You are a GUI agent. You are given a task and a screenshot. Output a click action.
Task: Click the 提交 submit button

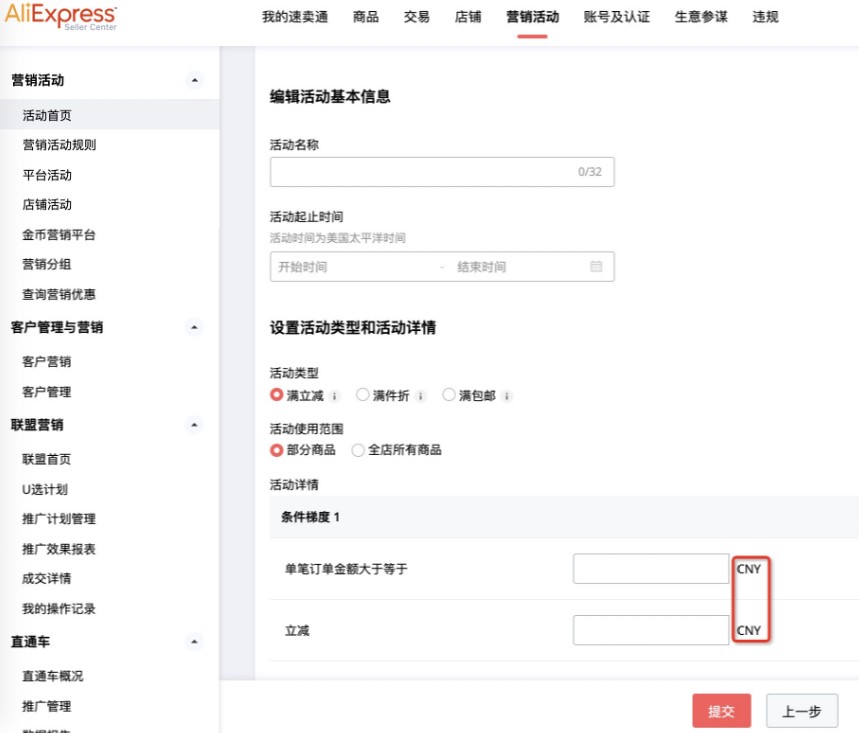pyautogui.click(x=721, y=711)
